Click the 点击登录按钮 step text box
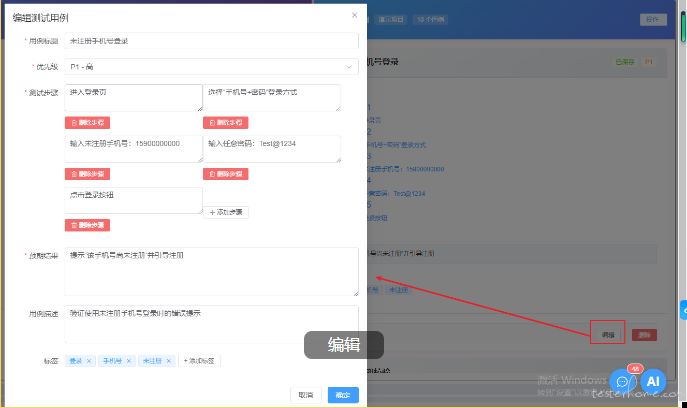687x408 pixels. pos(133,199)
